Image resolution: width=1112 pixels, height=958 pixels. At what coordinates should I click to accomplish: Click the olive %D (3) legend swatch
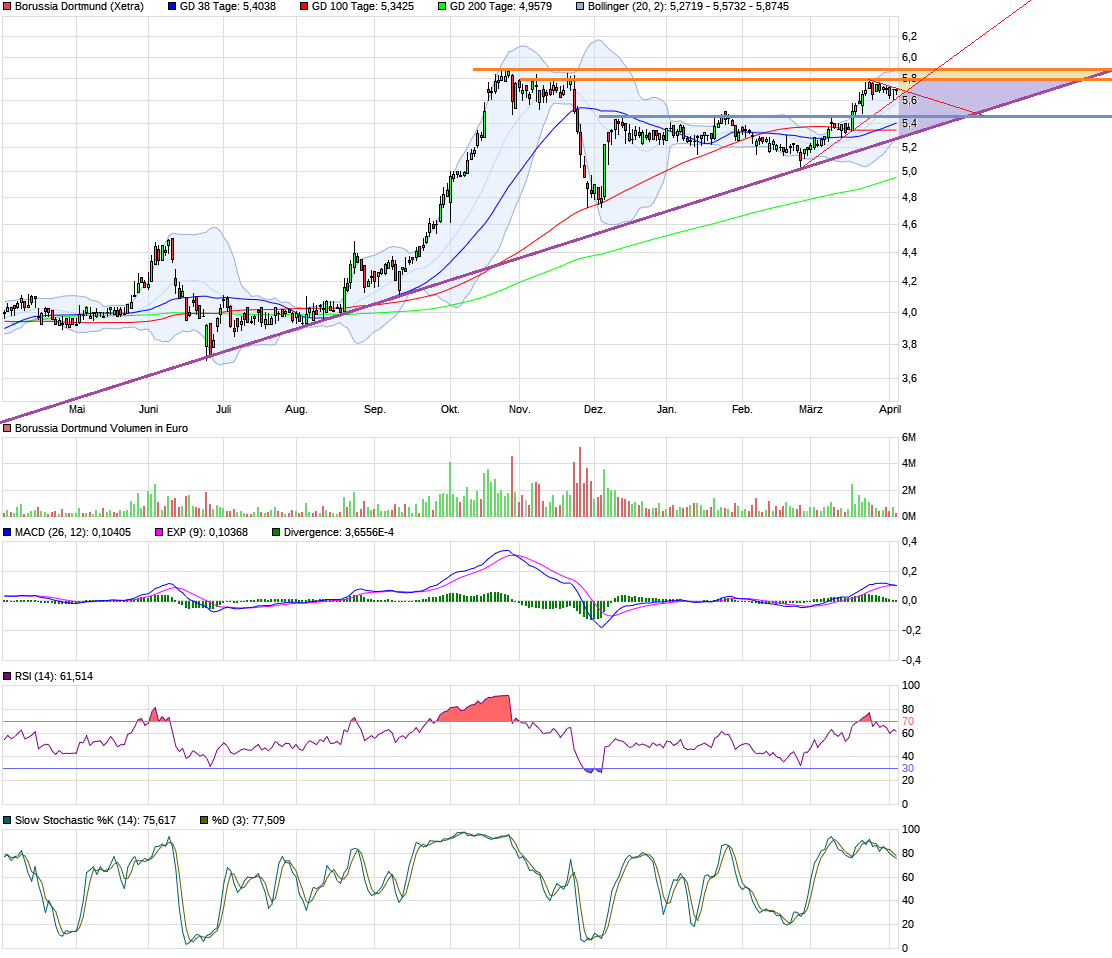click(204, 820)
